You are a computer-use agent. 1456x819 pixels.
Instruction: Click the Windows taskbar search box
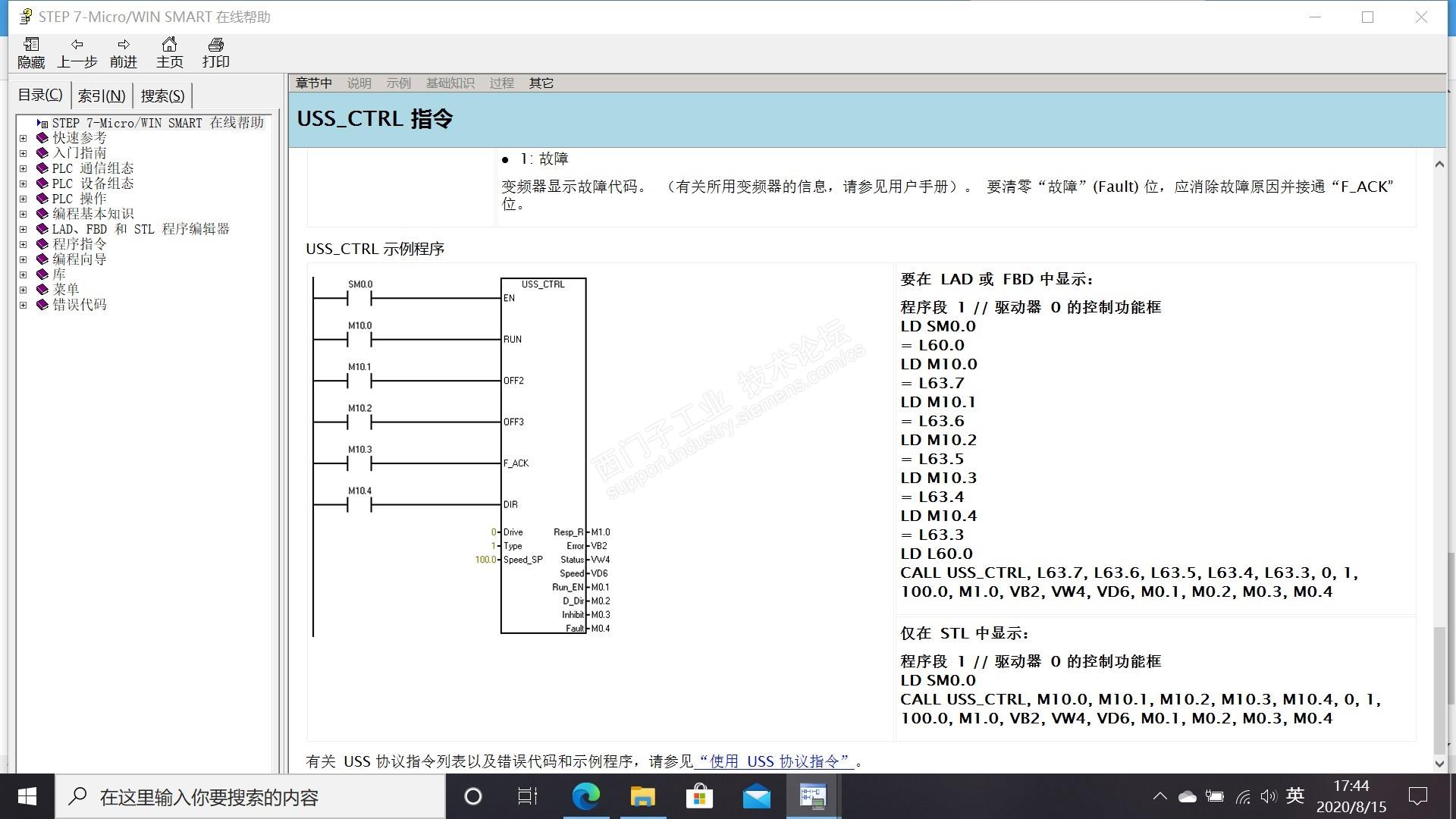[250, 797]
